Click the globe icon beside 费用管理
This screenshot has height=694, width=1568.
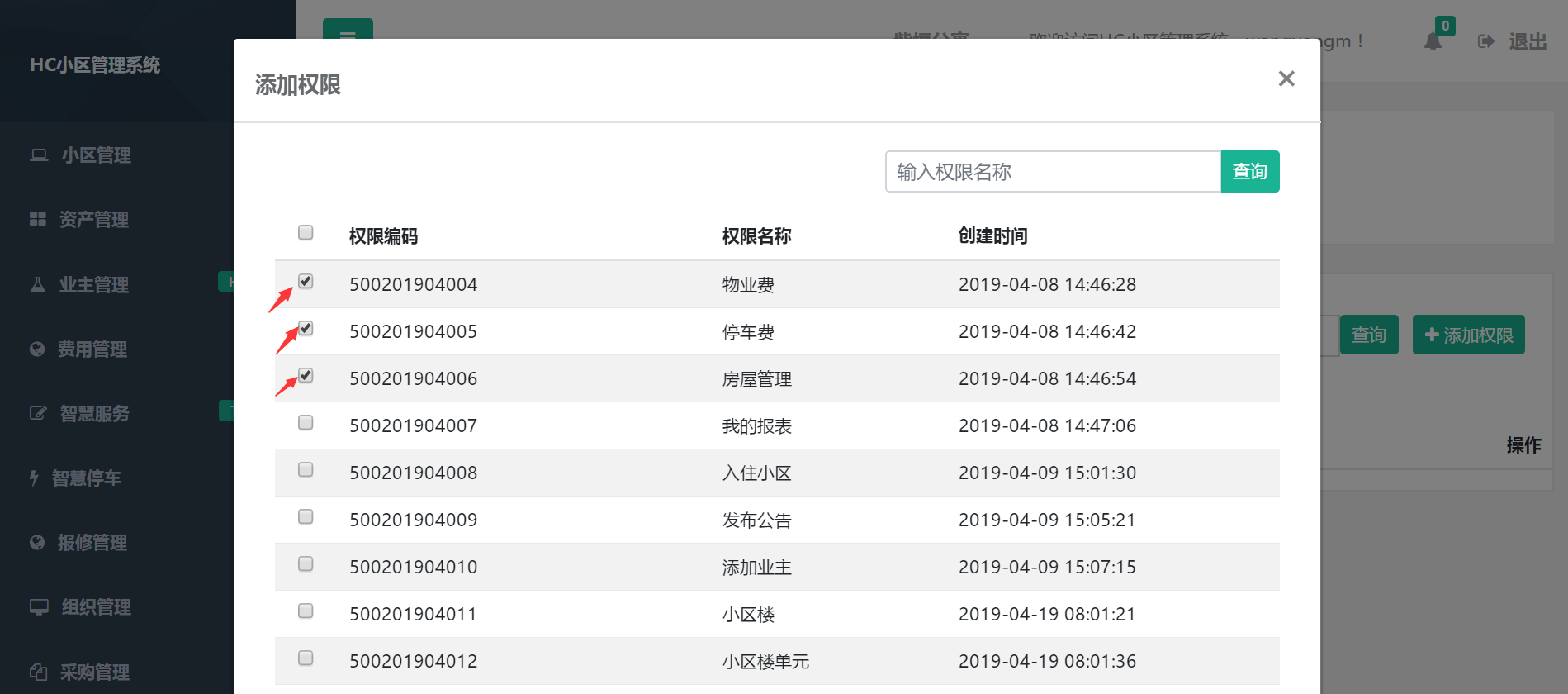tap(37, 349)
